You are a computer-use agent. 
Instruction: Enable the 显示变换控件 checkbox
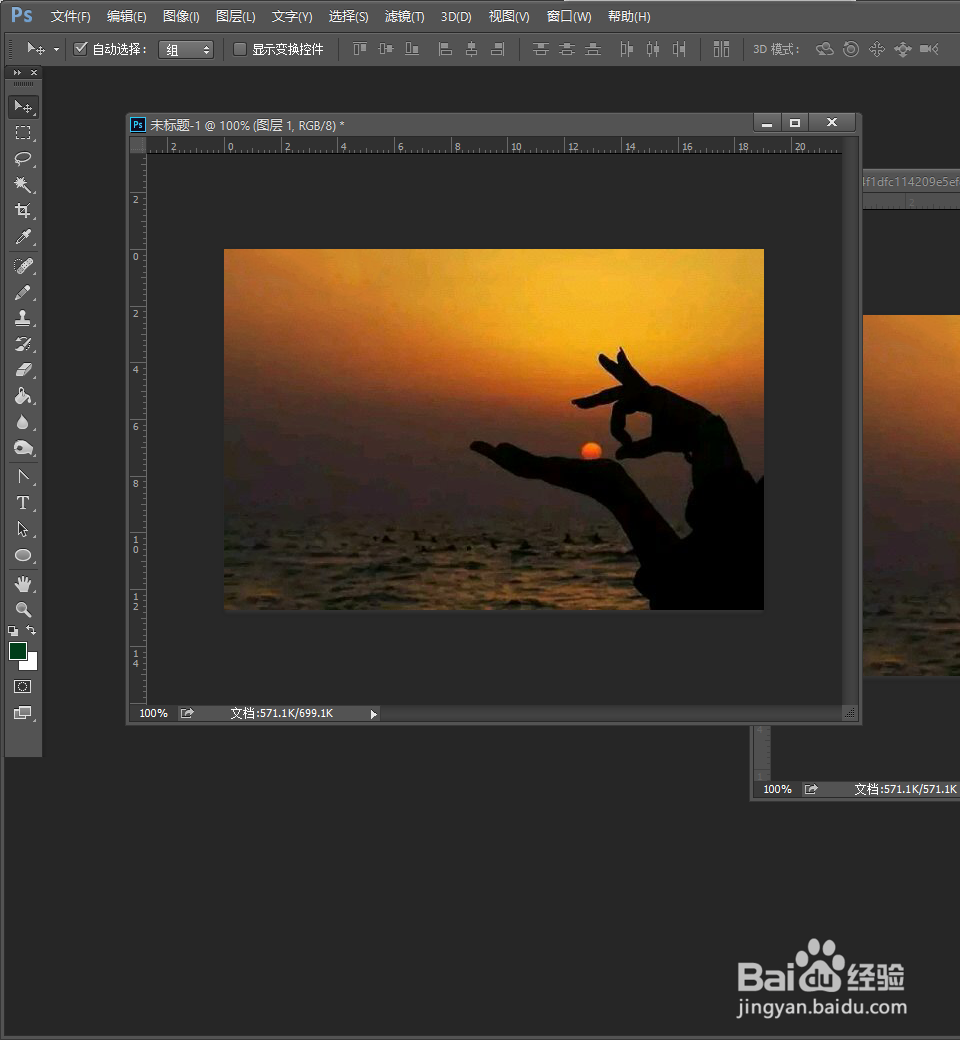click(240, 48)
